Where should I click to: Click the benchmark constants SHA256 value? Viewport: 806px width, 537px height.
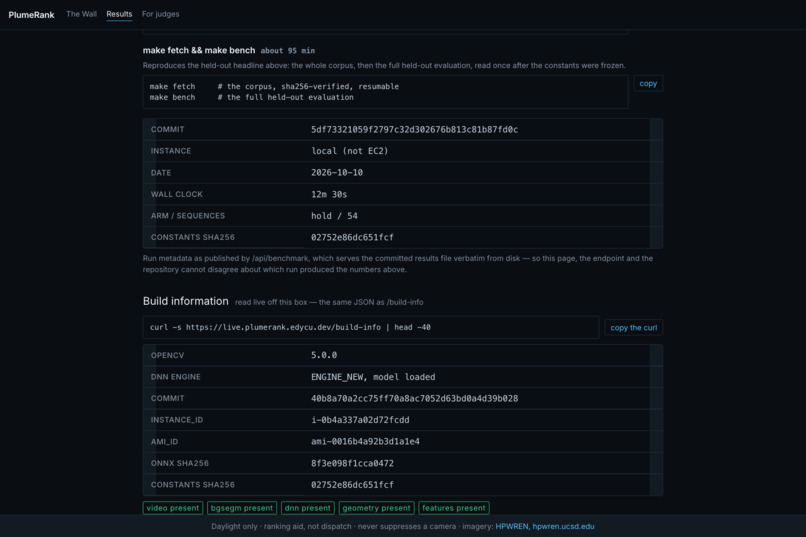[352, 237]
